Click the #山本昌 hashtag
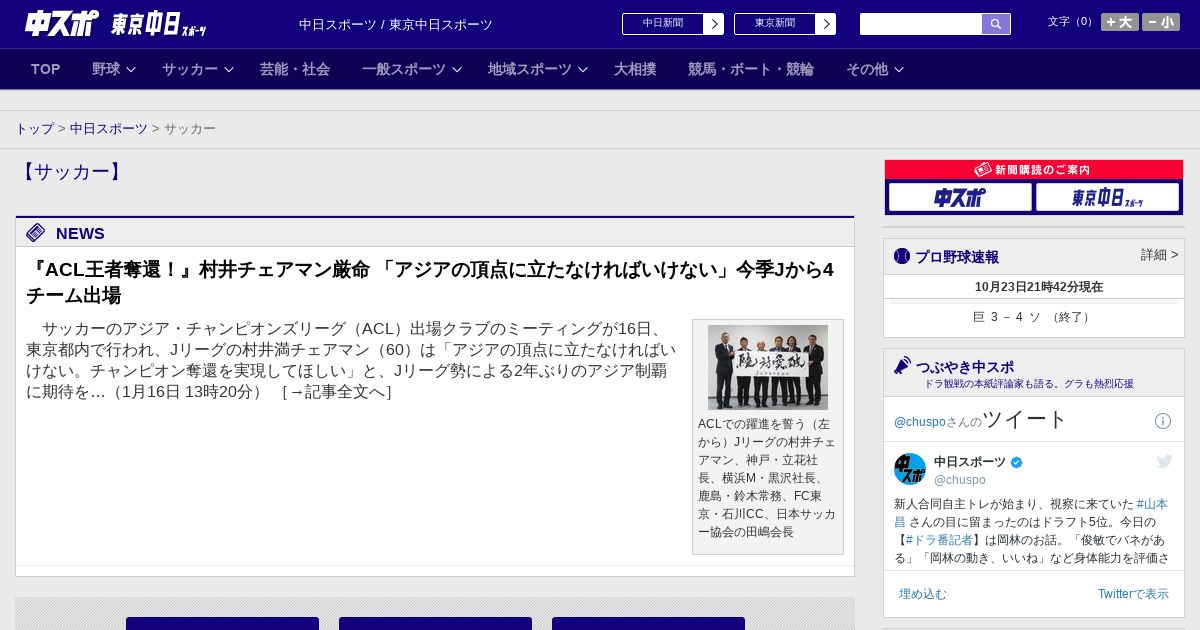1200x630 pixels. pos(1152,504)
